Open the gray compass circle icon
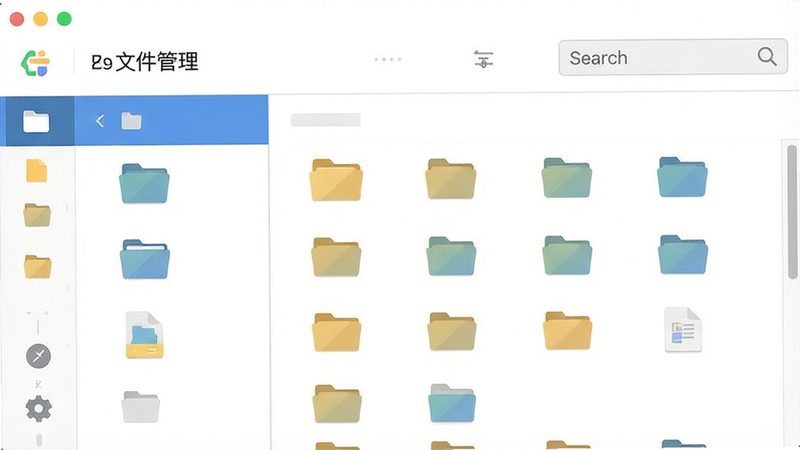The width and height of the screenshot is (800, 450). (38, 356)
